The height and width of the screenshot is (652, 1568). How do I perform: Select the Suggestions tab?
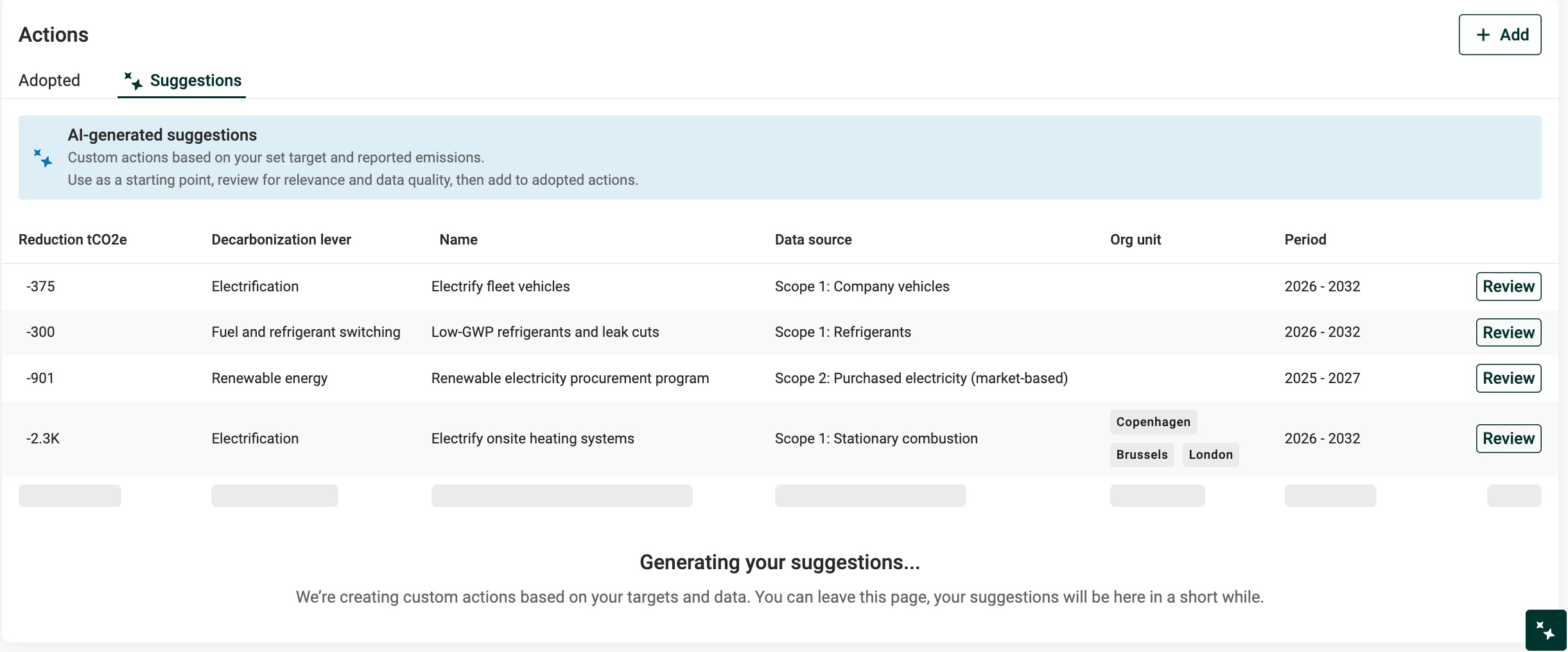point(195,81)
